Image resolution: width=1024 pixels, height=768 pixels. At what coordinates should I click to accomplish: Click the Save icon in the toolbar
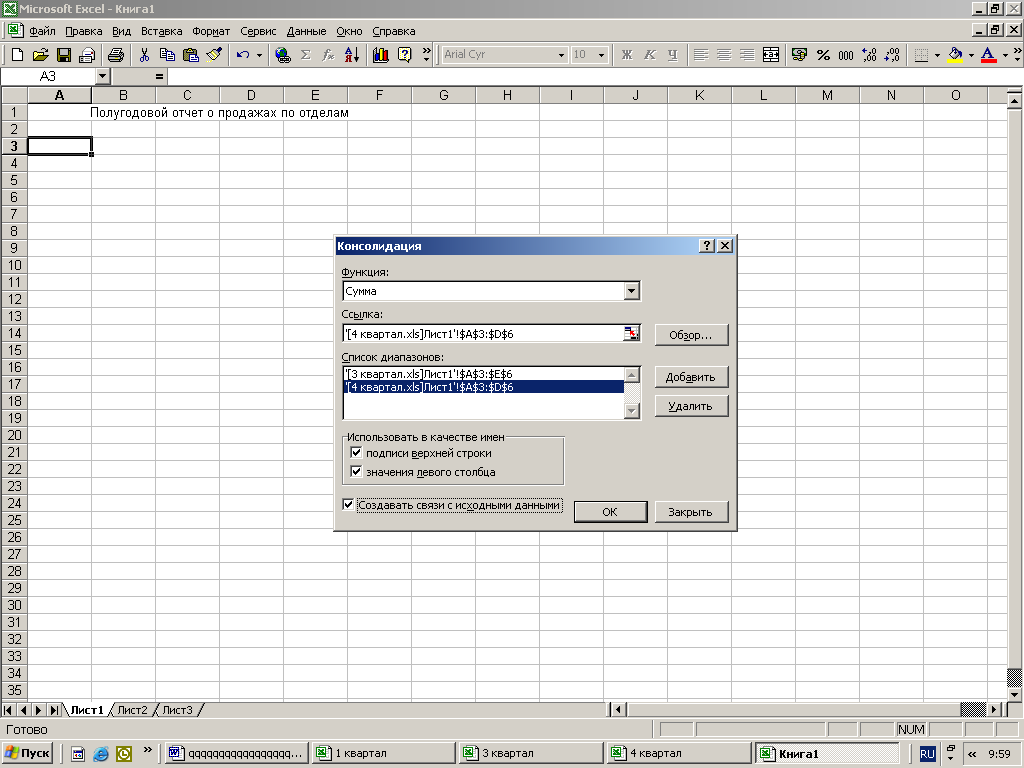(63, 55)
